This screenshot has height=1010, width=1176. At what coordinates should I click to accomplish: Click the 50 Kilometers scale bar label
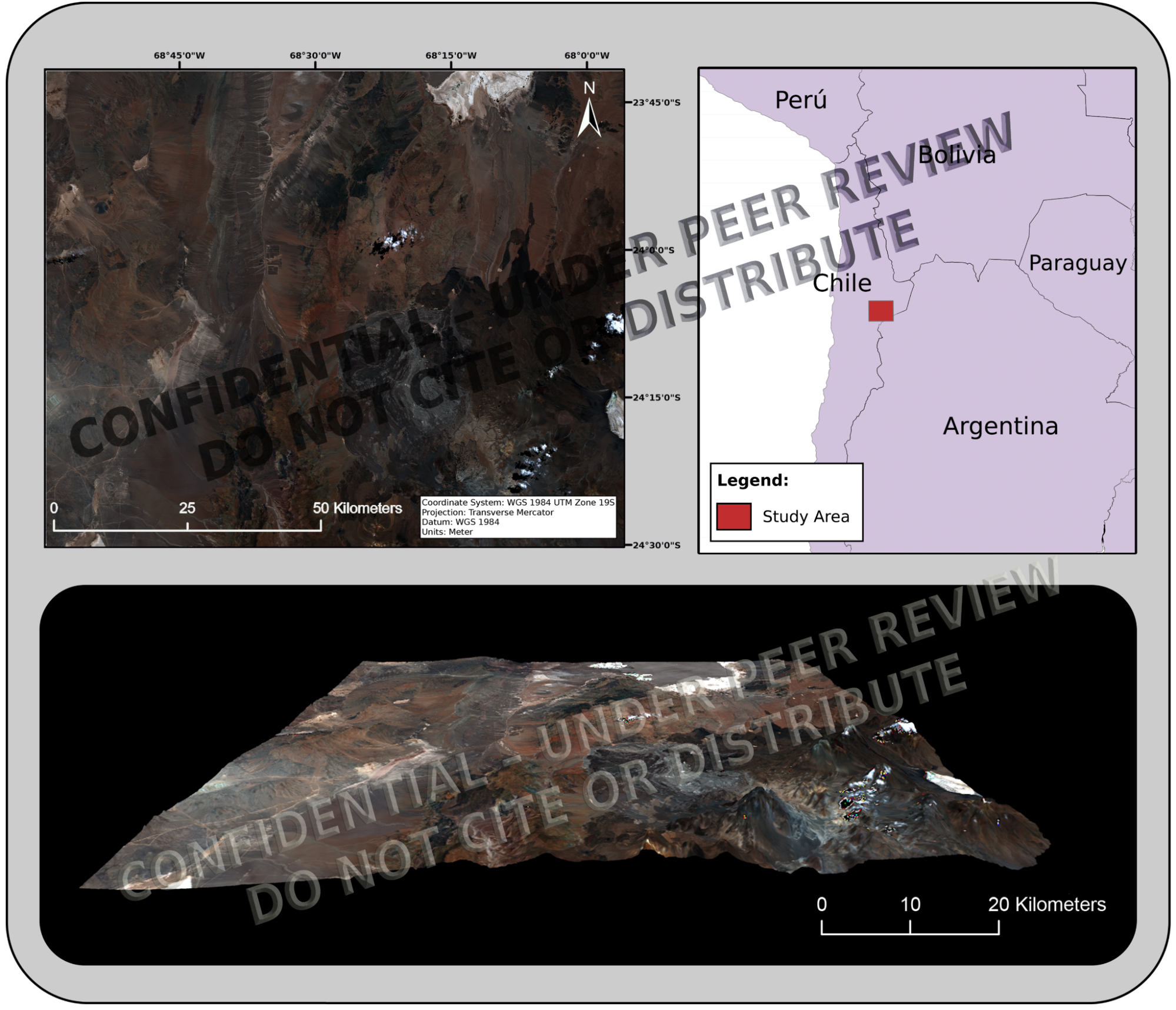[x=357, y=508]
